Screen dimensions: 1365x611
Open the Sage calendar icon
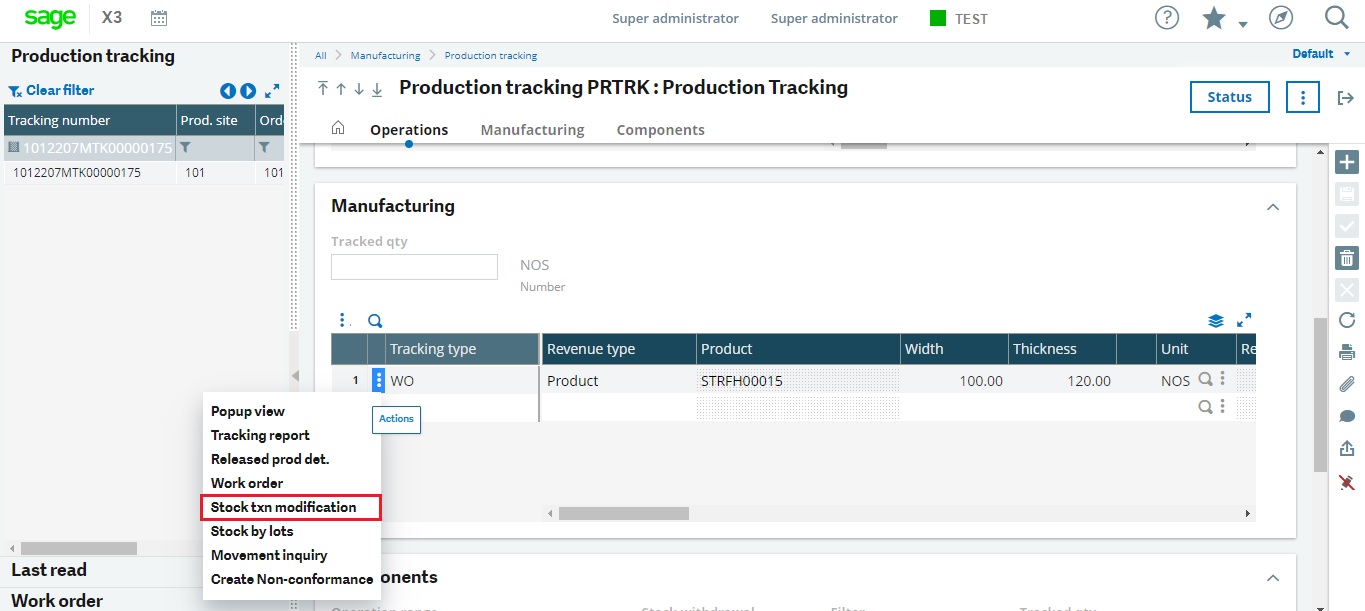click(x=158, y=17)
